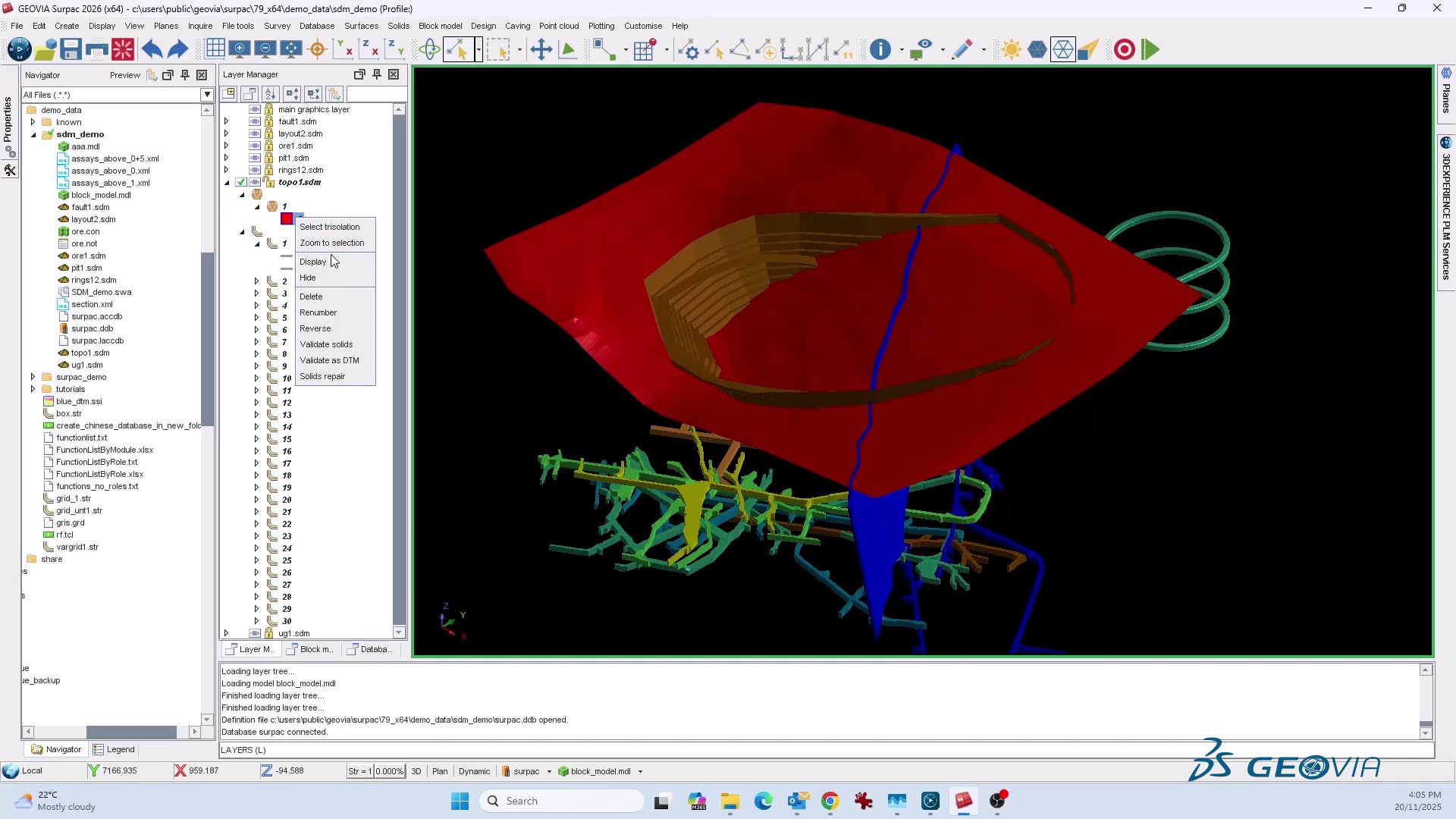This screenshot has height=819, width=1456.
Task: Toggle visibility eye for rings12.sdm layer
Action: coord(255,171)
